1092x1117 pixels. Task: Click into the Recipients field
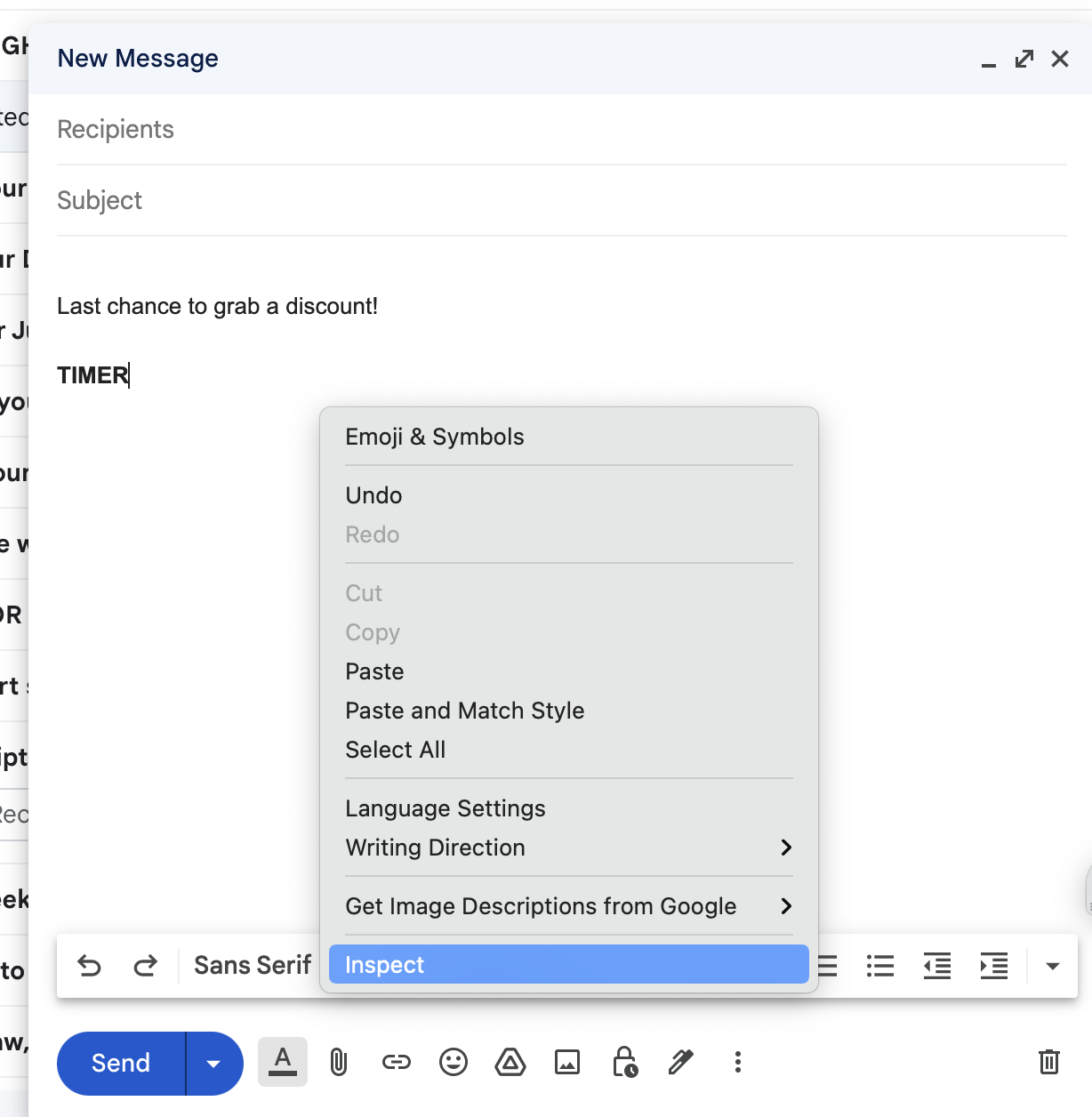pos(560,130)
